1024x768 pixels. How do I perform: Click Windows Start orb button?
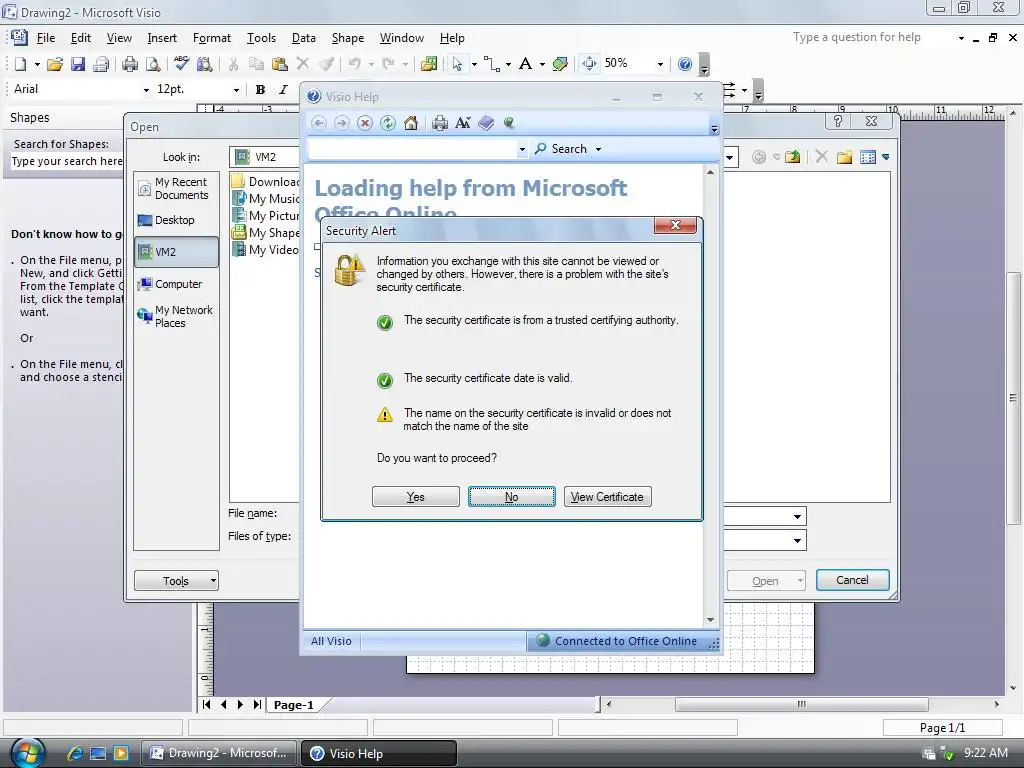click(x=27, y=752)
